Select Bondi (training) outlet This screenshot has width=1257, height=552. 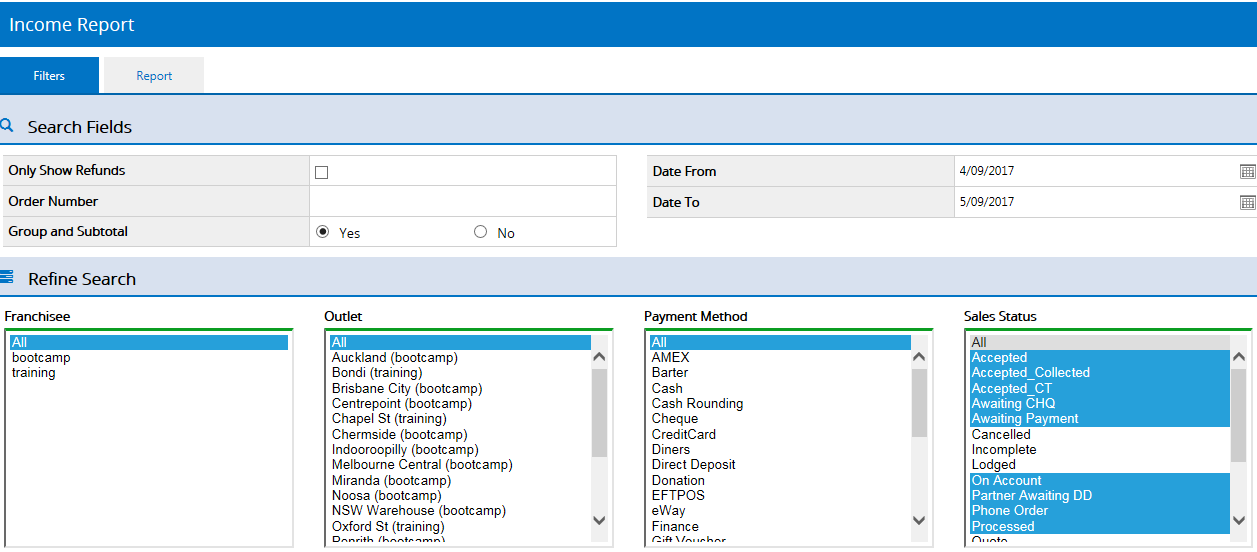coord(460,372)
